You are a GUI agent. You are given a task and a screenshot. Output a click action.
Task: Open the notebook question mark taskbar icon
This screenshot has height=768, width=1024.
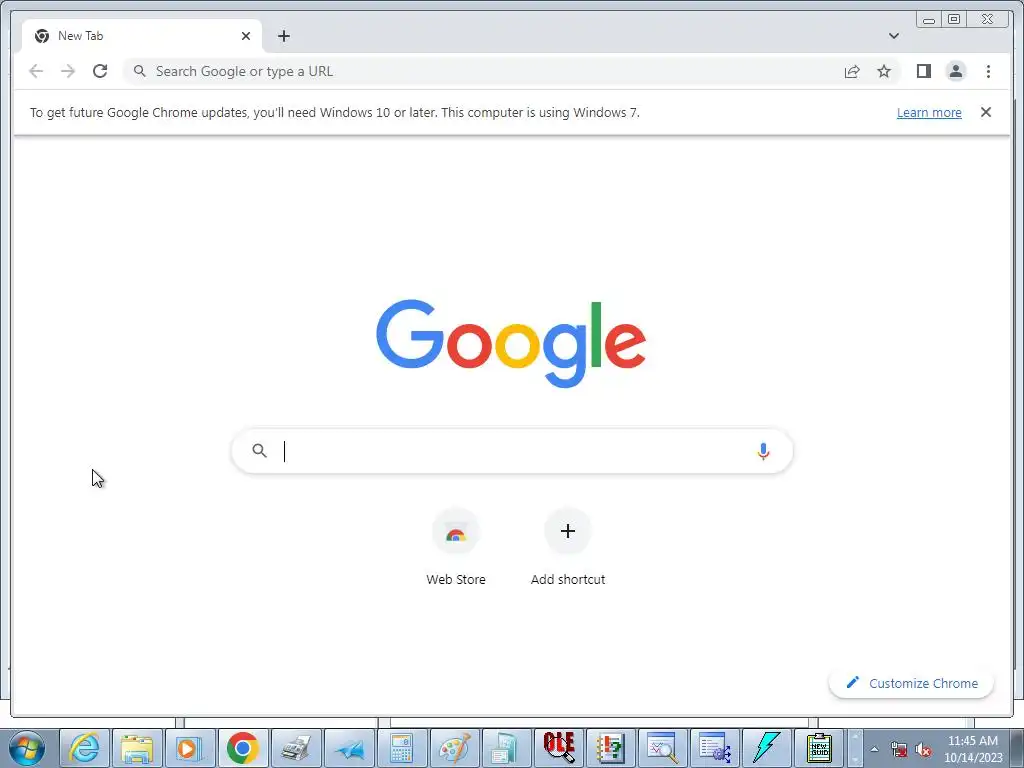coord(612,748)
